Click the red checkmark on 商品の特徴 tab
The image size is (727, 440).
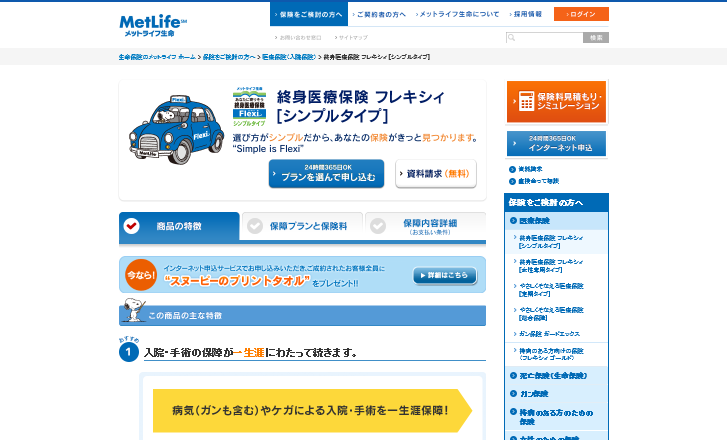132,226
